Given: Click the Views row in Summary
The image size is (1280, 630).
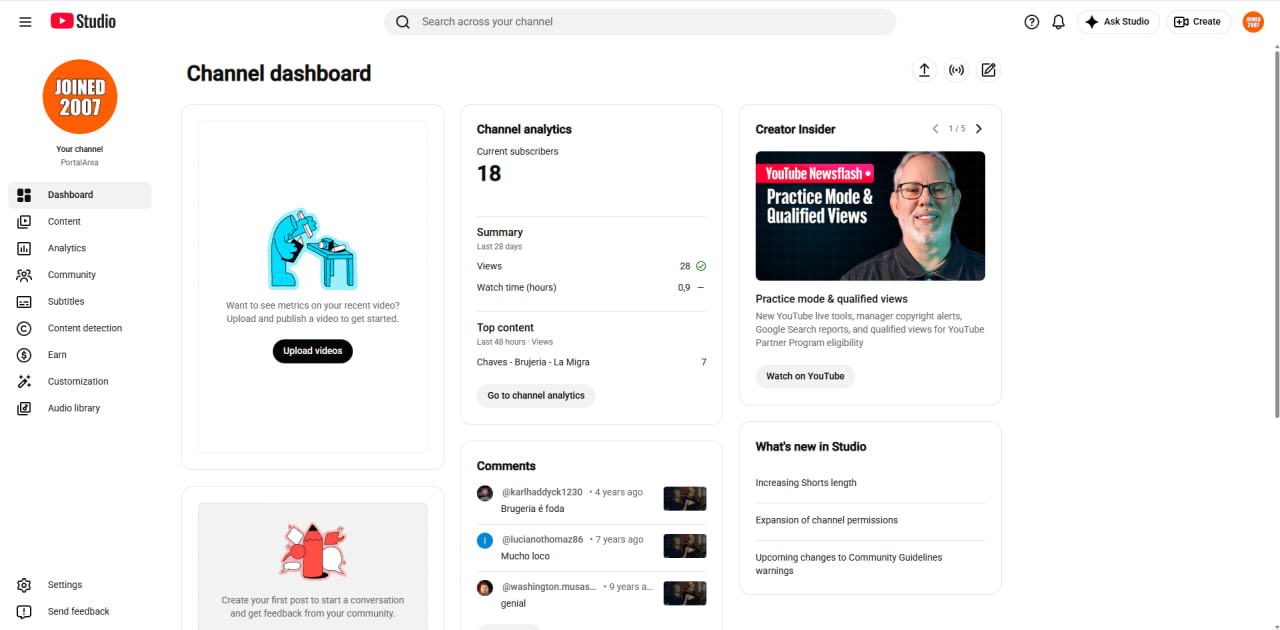Looking at the screenshot, I should tap(591, 266).
